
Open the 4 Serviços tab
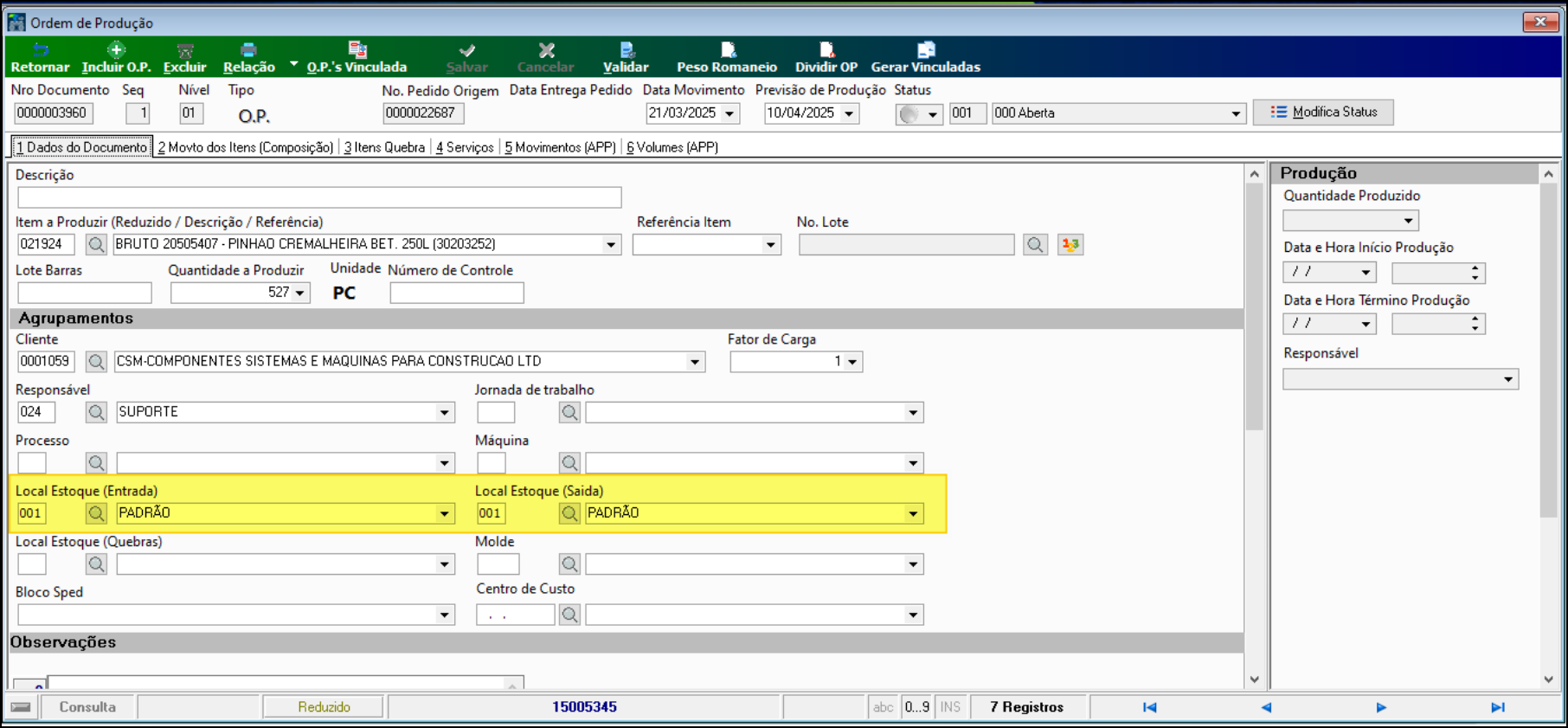pyautogui.click(x=465, y=147)
